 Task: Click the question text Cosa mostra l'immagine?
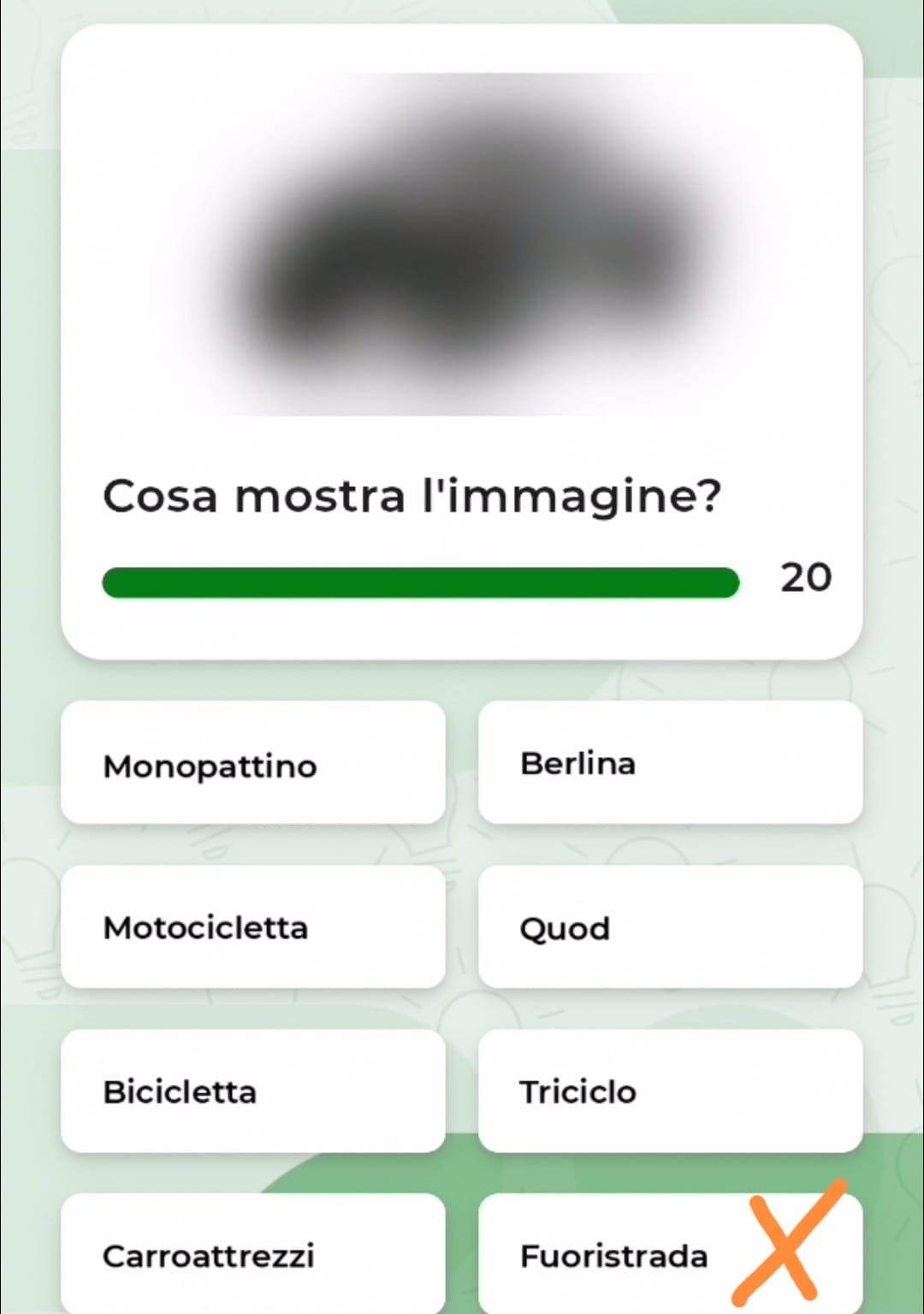pos(412,497)
